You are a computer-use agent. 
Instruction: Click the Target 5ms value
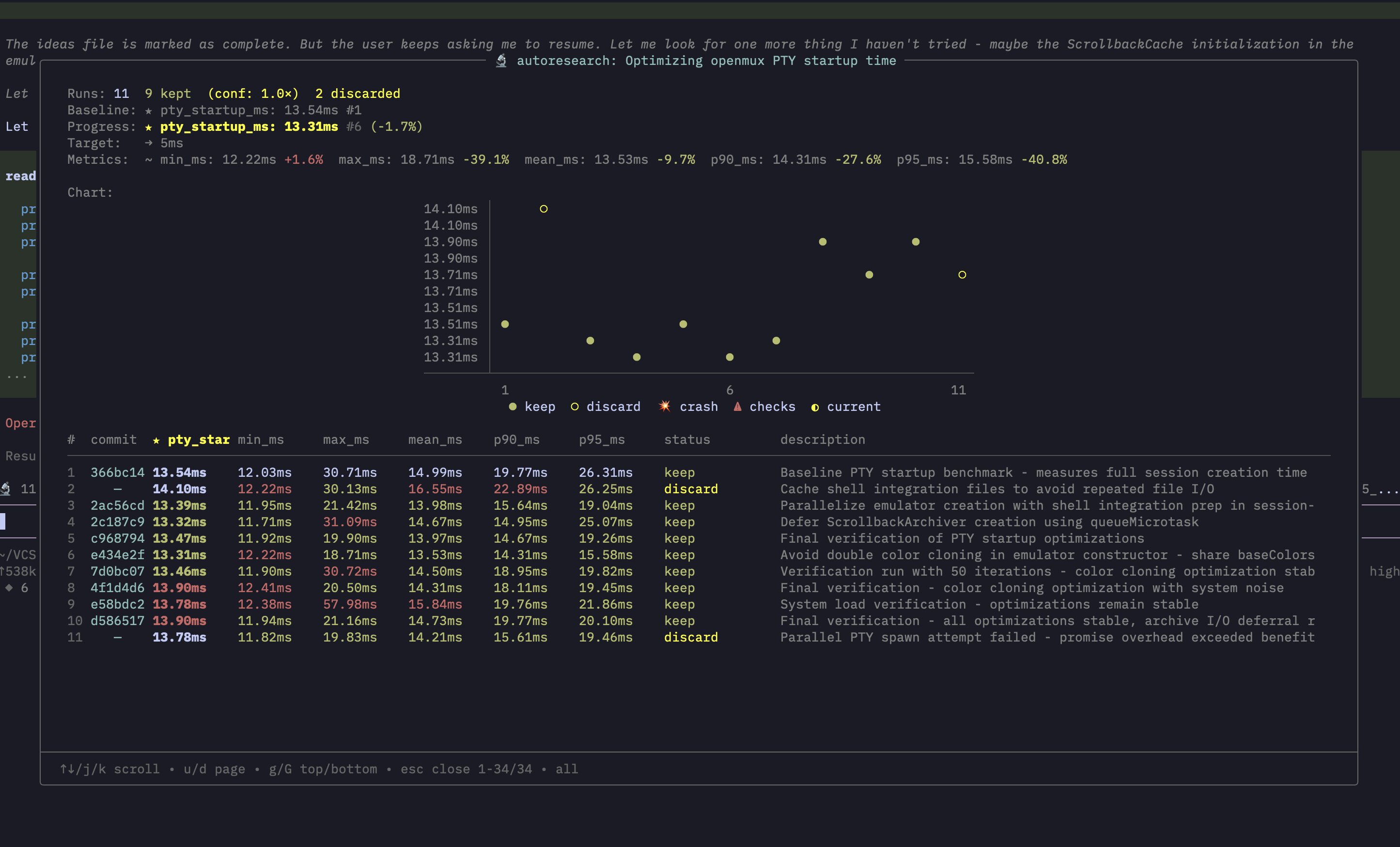pyautogui.click(x=171, y=143)
